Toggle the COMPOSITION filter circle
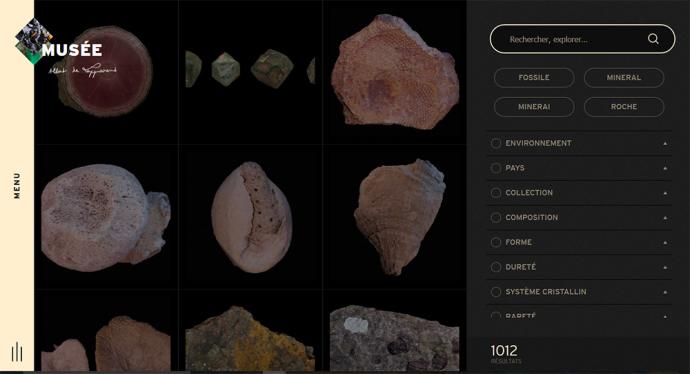 (x=496, y=217)
